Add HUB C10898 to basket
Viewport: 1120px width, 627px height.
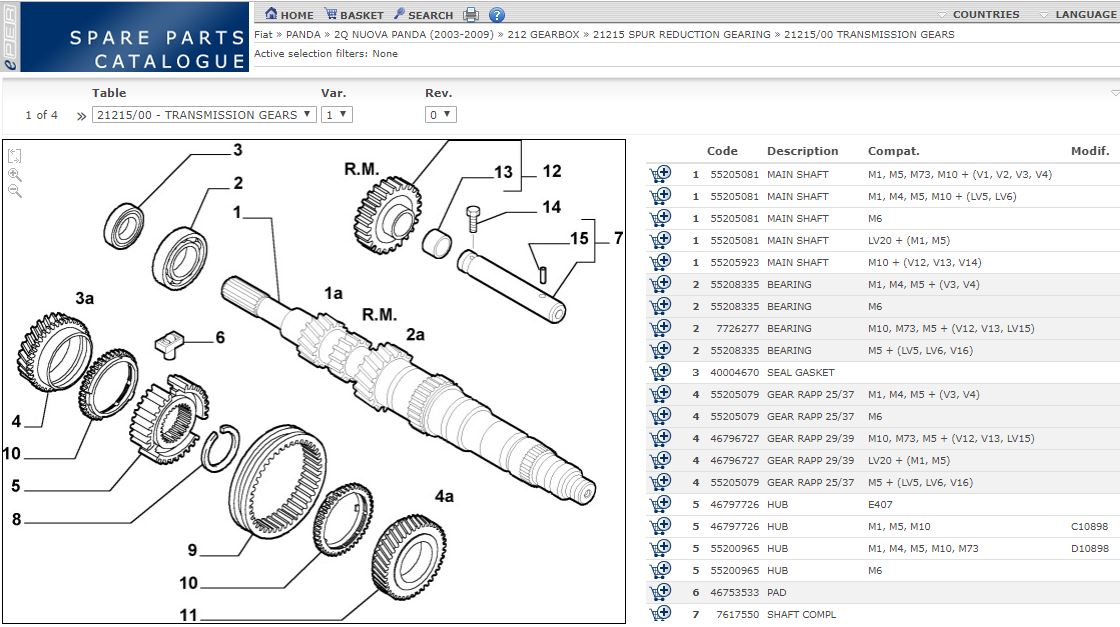click(x=660, y=526)
